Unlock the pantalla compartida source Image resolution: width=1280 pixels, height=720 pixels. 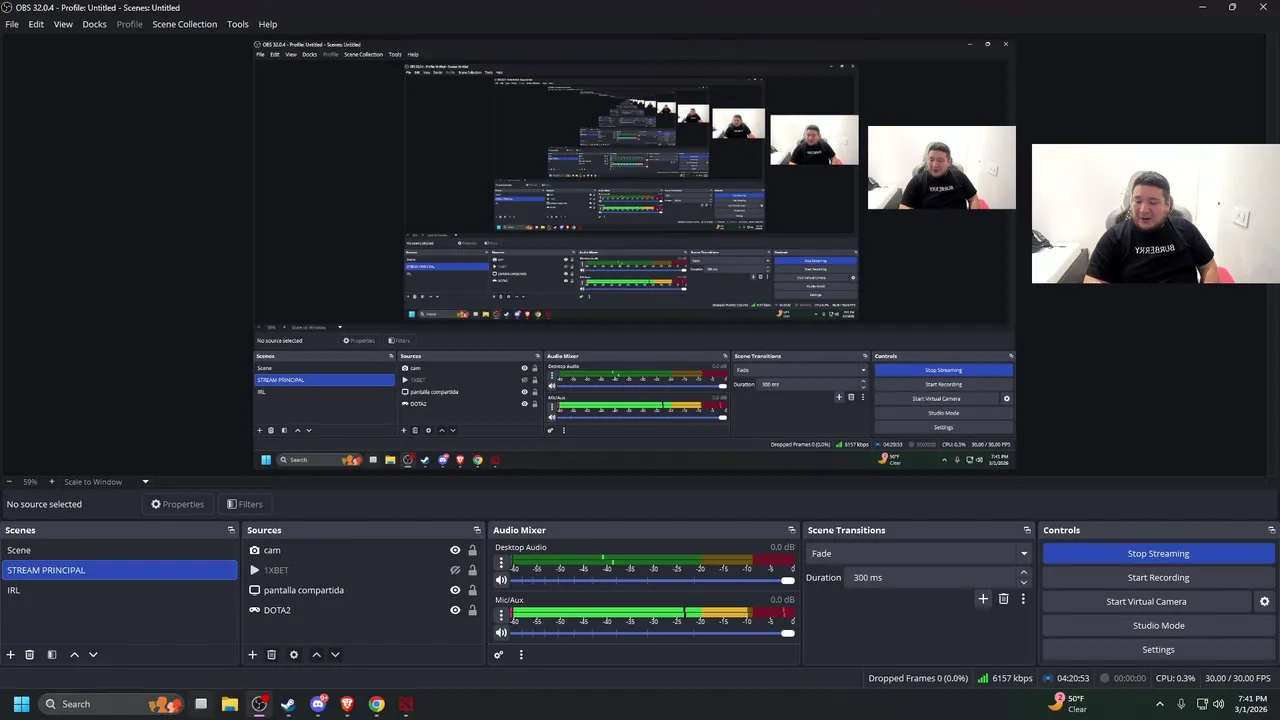[x=472, y=590]
